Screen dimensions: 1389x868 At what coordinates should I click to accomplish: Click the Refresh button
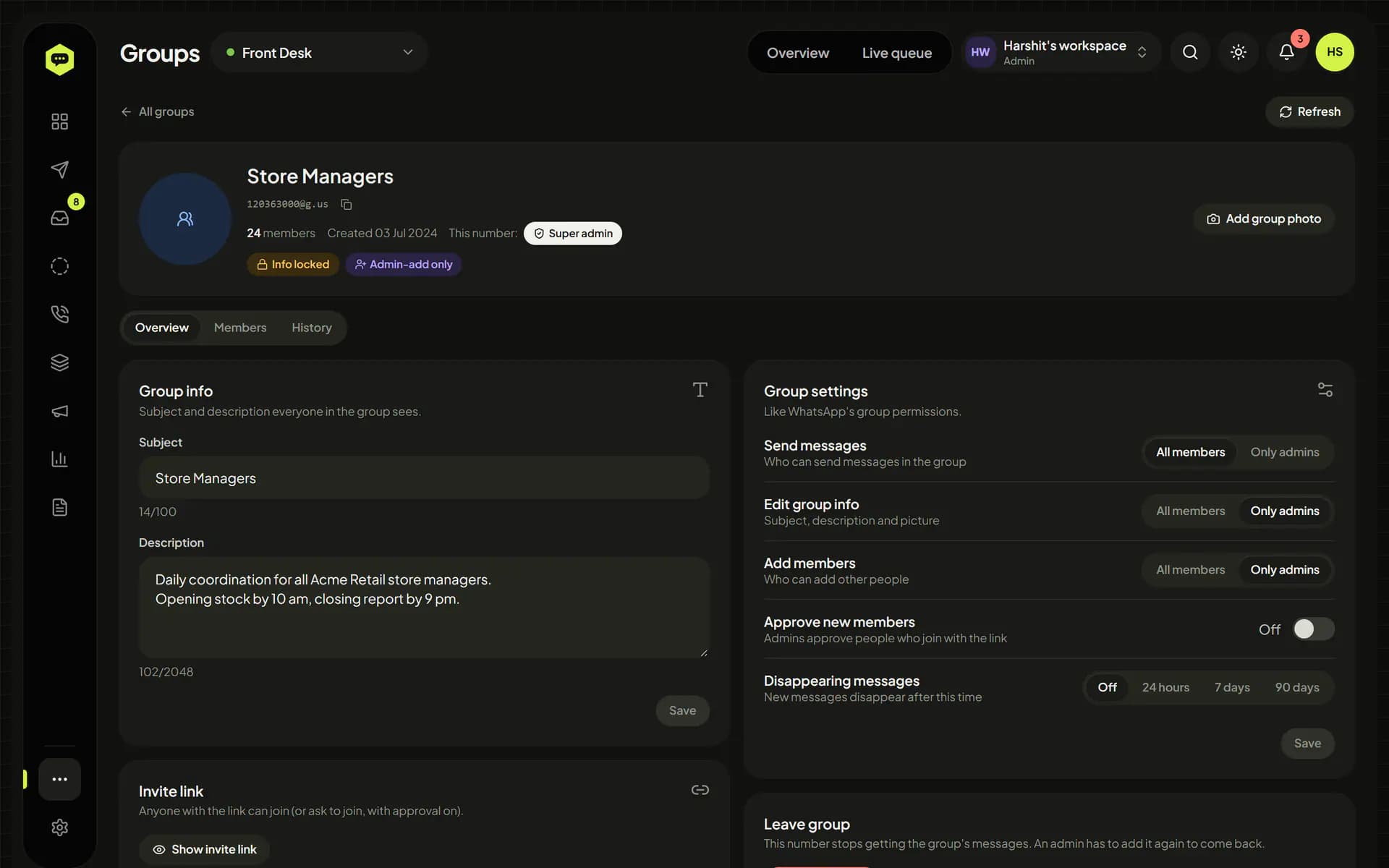(1309, 111)
